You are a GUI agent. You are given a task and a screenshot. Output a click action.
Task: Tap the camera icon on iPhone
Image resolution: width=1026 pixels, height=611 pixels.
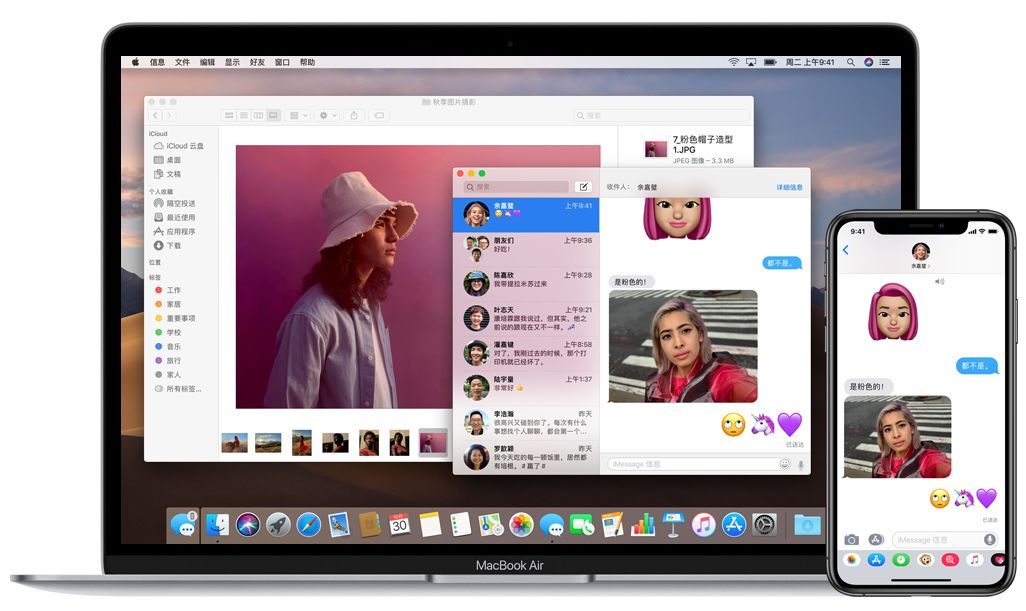pos(852,539)
